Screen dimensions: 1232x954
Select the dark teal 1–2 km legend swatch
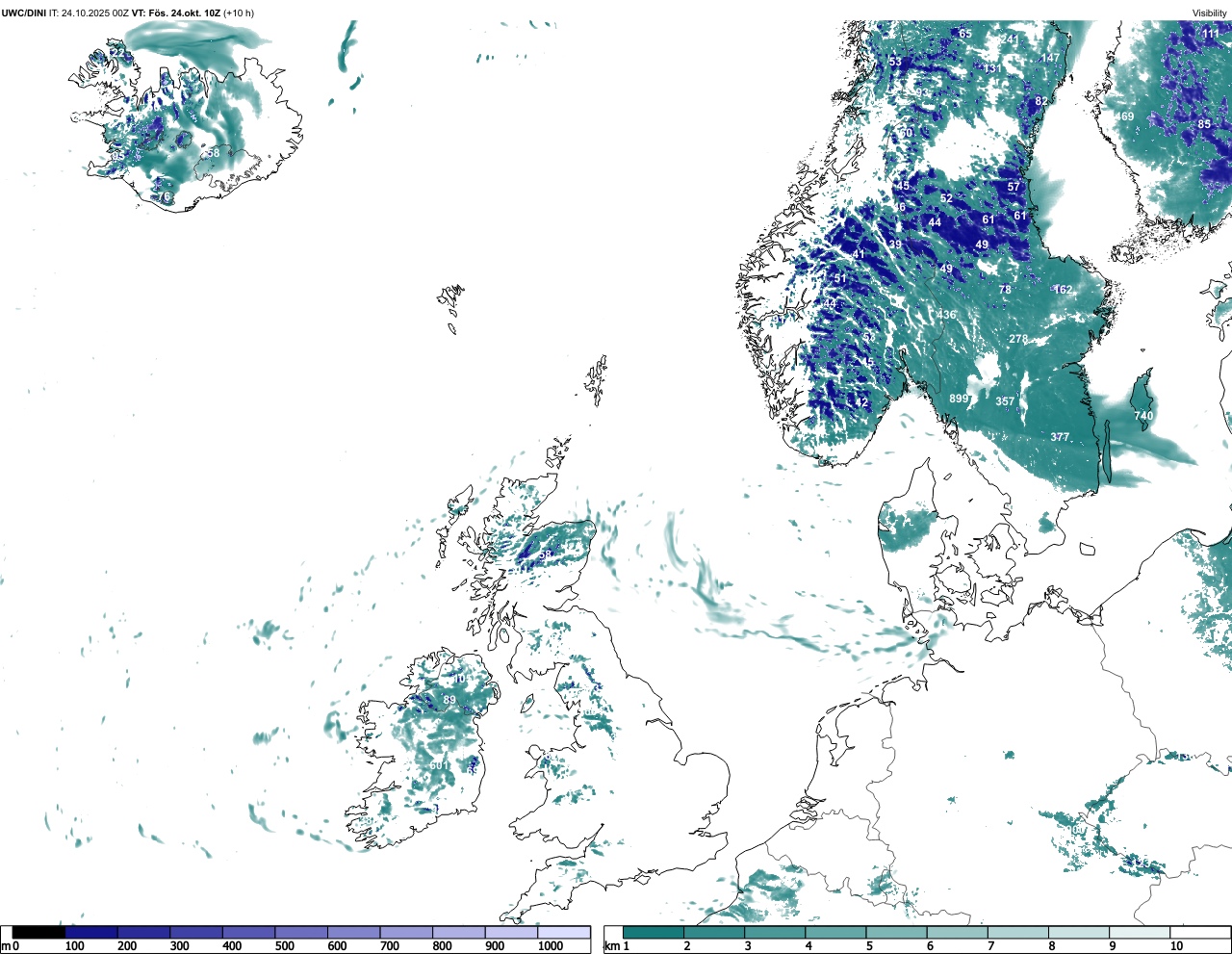tap(654, 932)
